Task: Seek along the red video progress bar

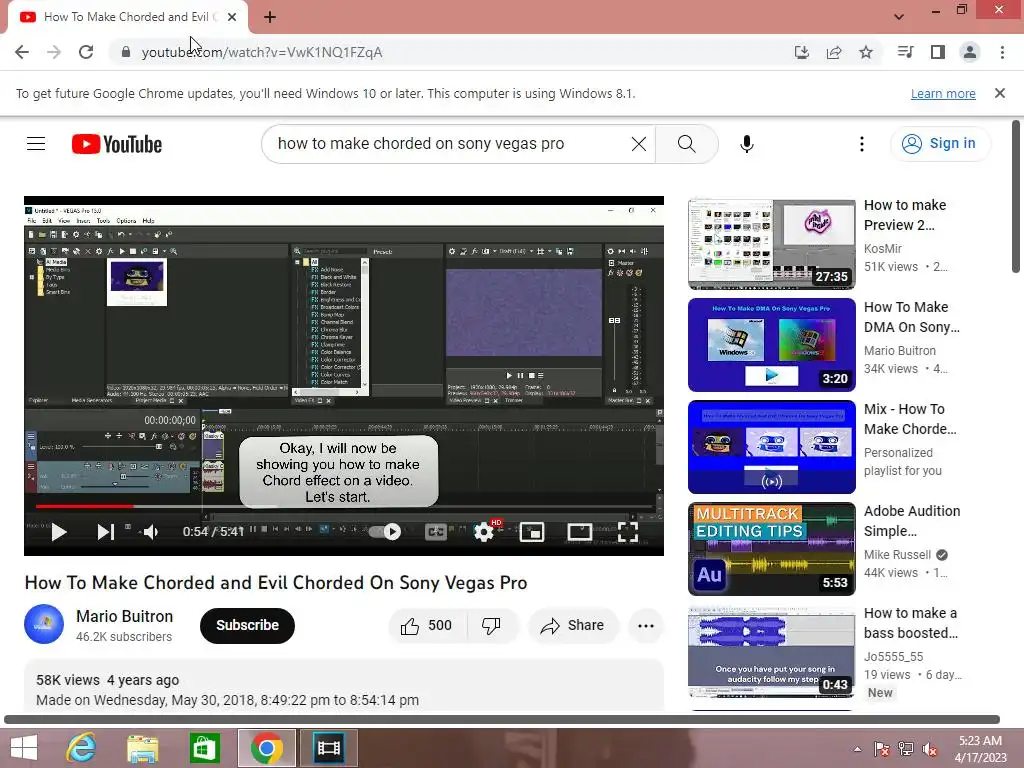Action: click(x=344, y=506)
